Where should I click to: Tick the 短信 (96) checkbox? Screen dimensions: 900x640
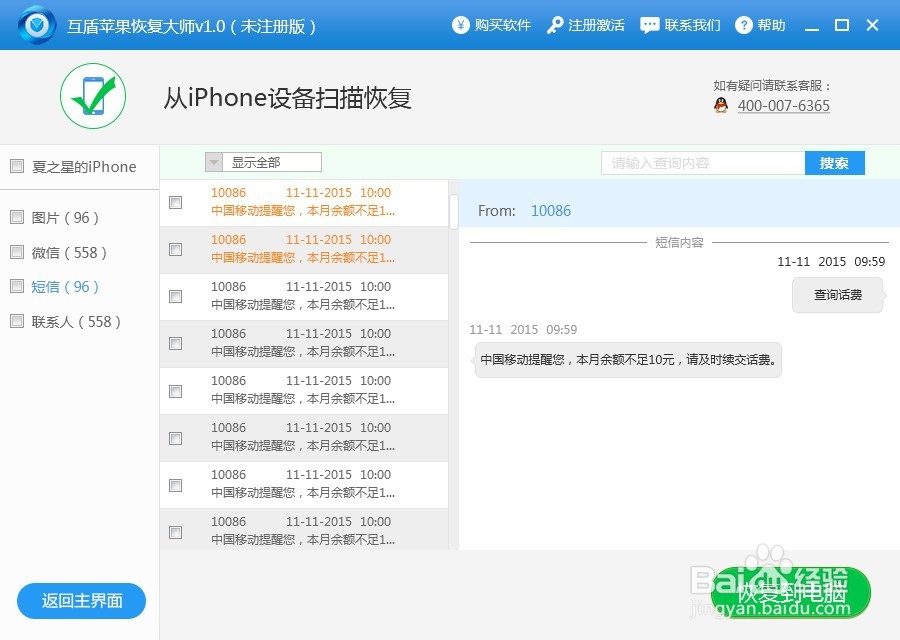coord(17,286)
